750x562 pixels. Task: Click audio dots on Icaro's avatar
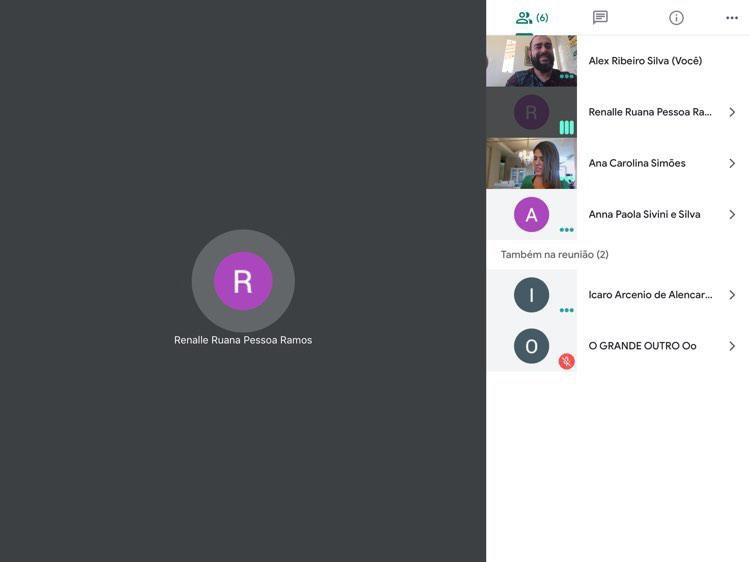566,310
